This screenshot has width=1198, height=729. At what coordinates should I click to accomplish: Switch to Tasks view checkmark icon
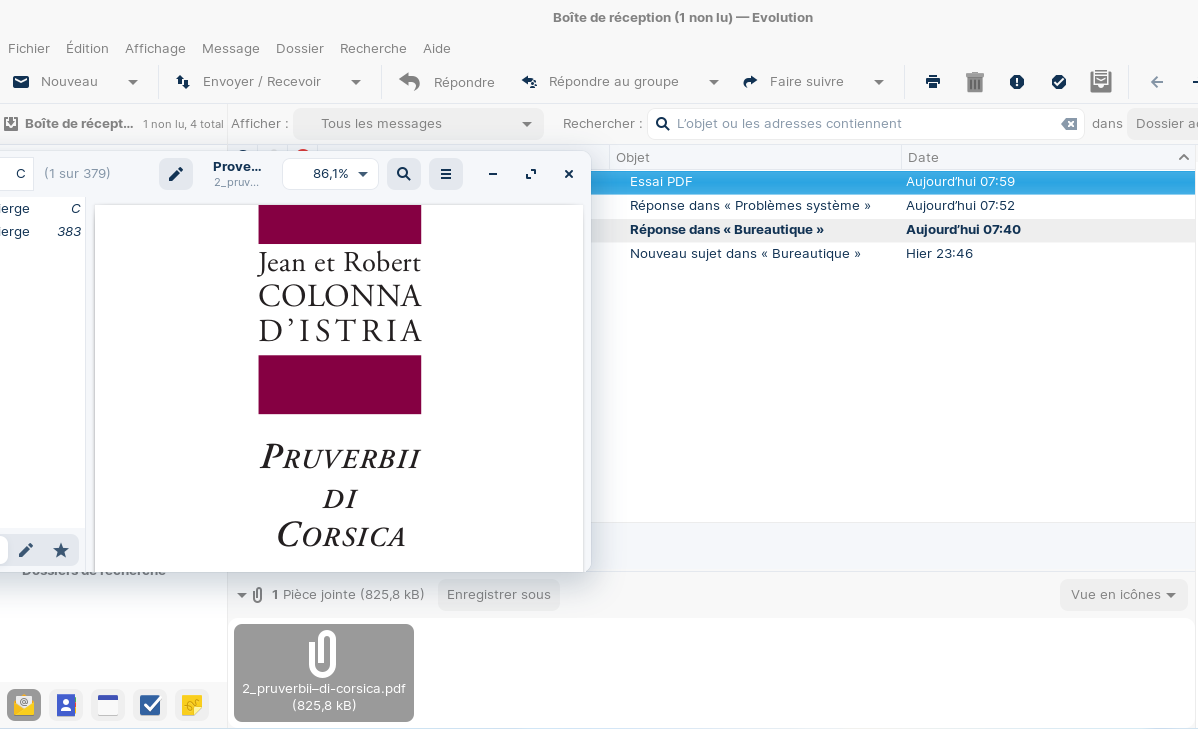(150, 705)
